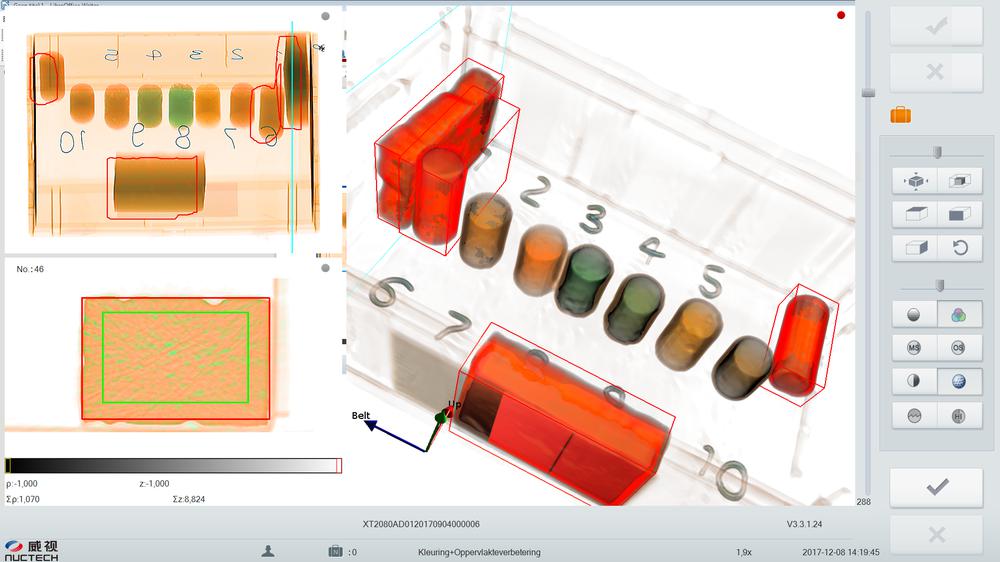
Task: Toggle the blue globe surface enhancement
Action: [x=959, y=382]
